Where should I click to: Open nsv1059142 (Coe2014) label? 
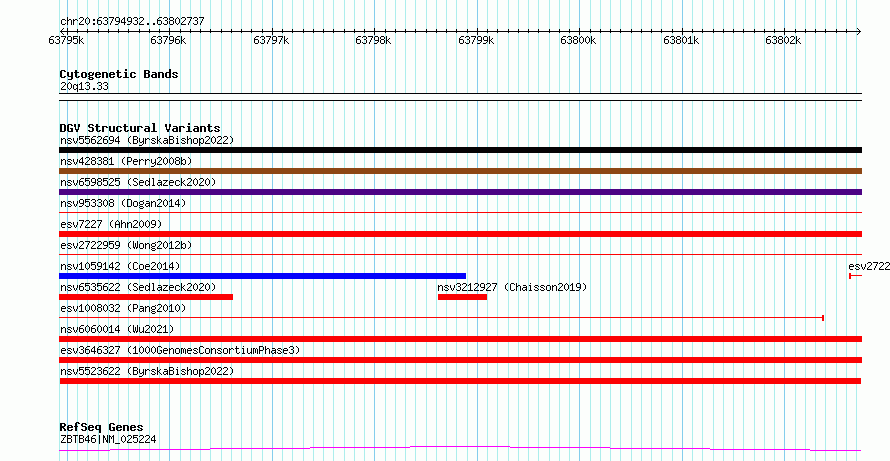(x=120, y=266)
